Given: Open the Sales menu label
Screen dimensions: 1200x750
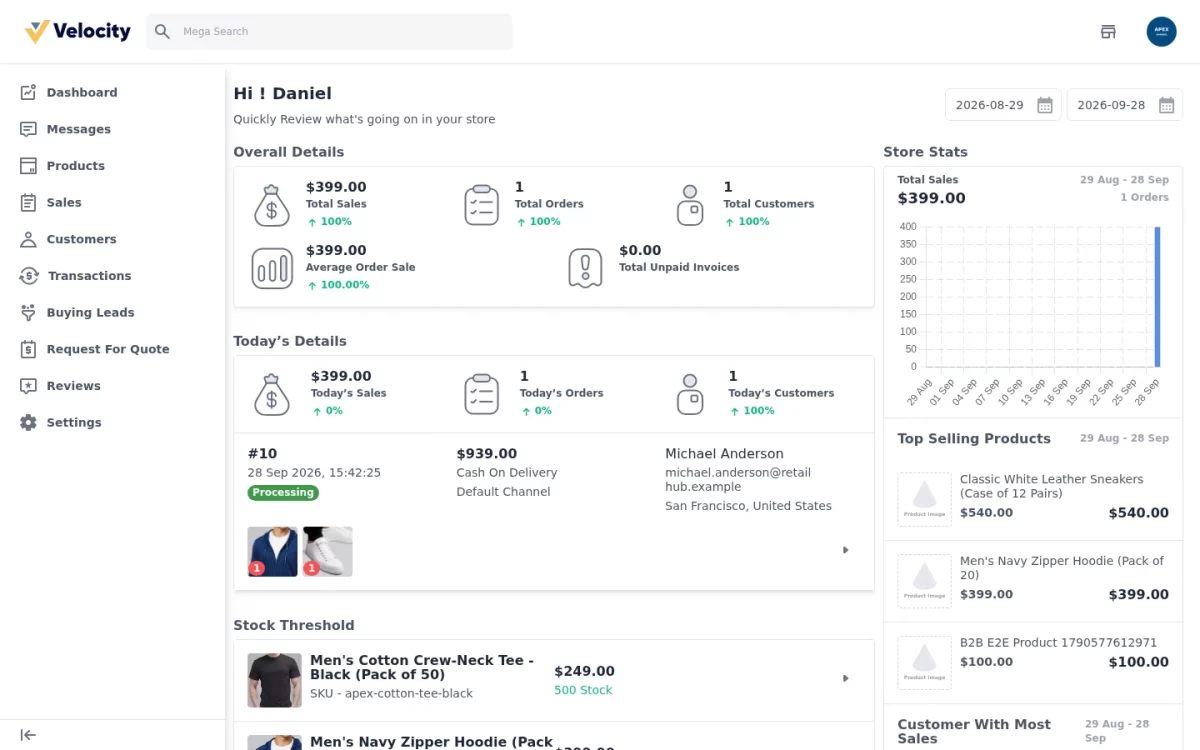Looking at the screenshot, I should (64, 202).
